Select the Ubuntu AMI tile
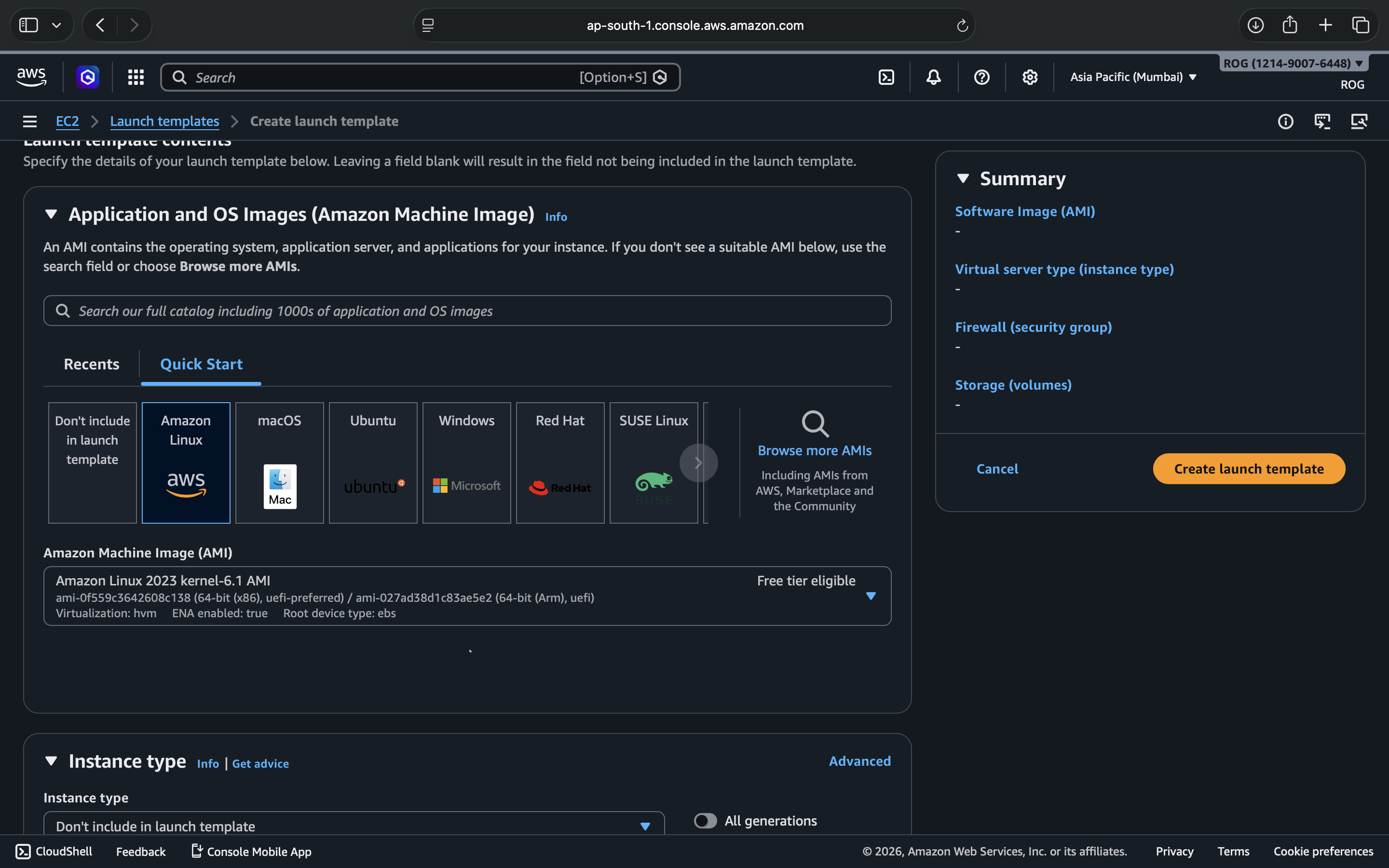This screenshot has height=868, width=1389. [x=373, y=462]
